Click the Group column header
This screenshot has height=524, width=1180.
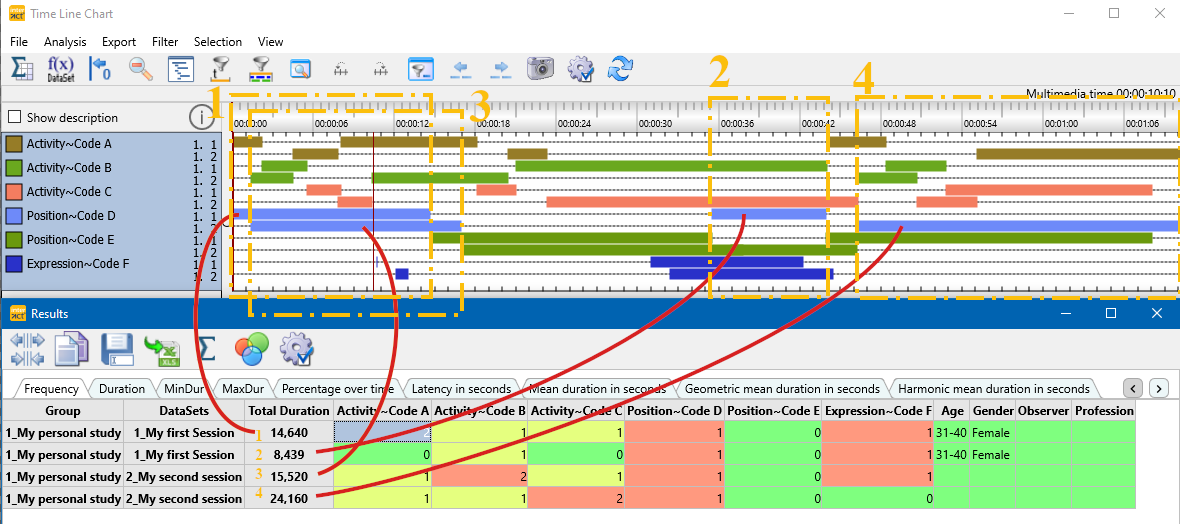[x=62, y=410]
